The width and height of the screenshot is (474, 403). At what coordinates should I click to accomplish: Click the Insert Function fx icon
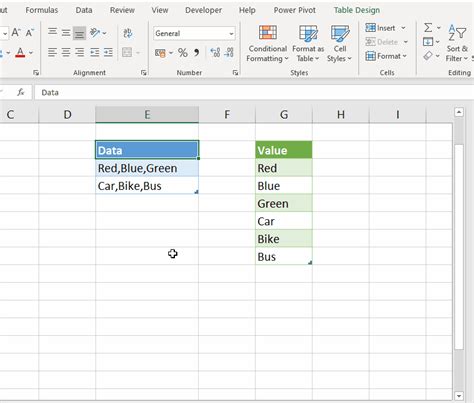(21, 92)
